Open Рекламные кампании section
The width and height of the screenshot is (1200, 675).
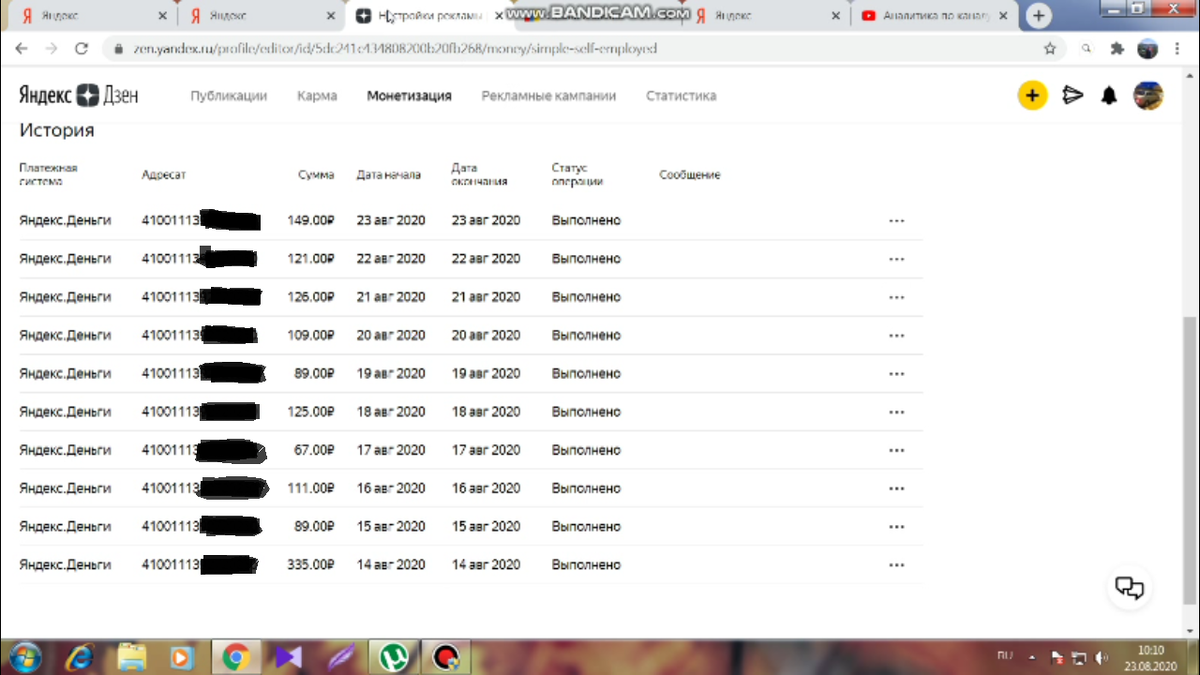[548, 96]
